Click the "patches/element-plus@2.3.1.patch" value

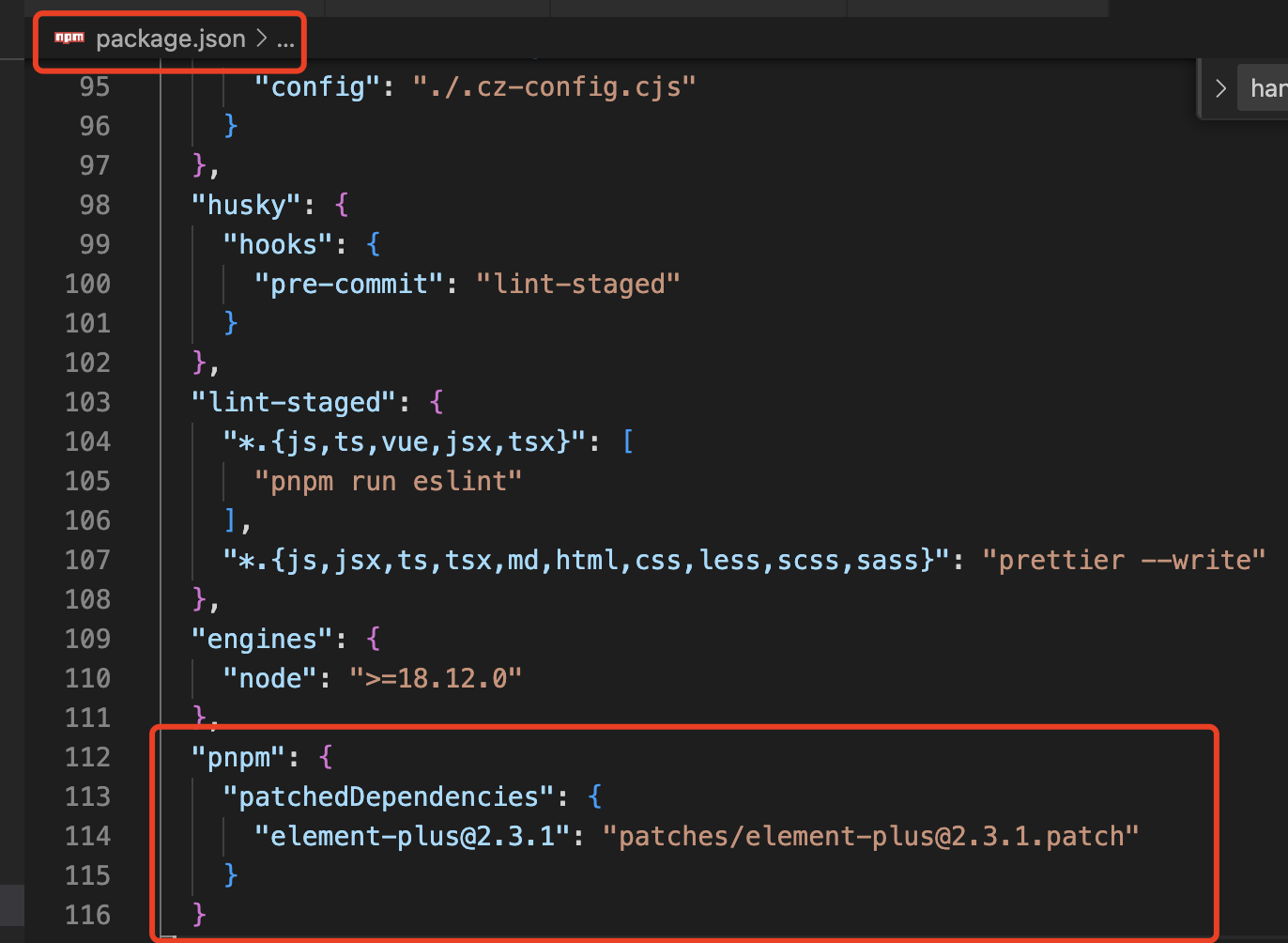point(870,836)
